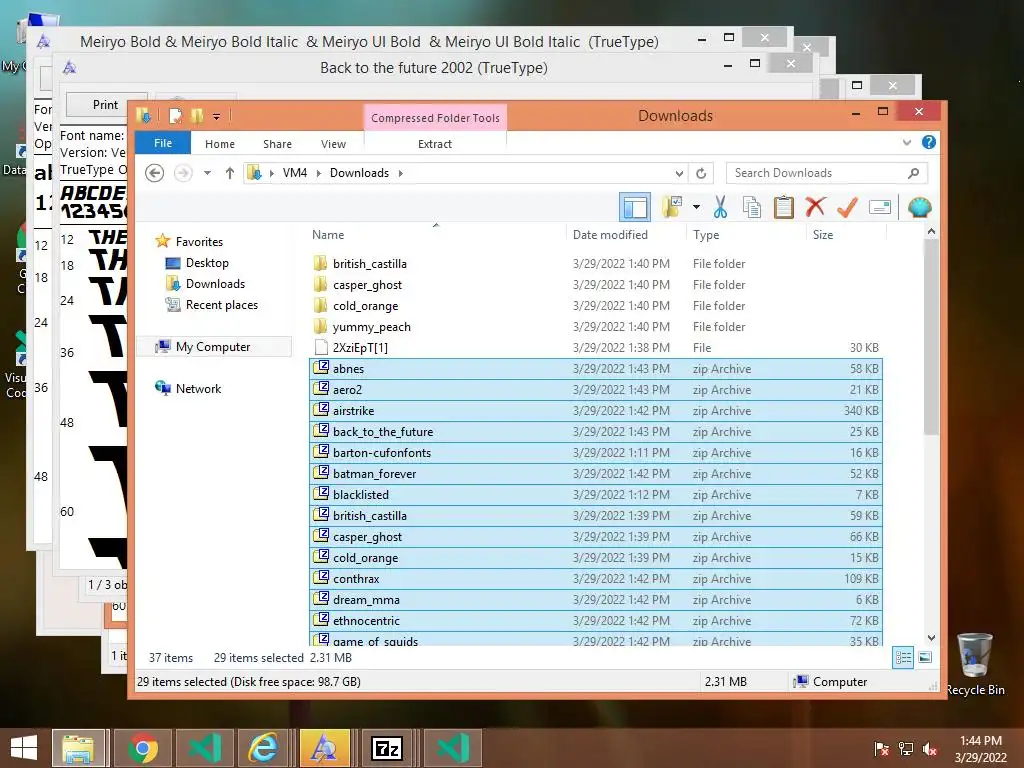The height and width of the screenshot is (768, 1024).
Task: Click the muted volume tray icon
Action: pyautogui.click(x=929, y=749)
